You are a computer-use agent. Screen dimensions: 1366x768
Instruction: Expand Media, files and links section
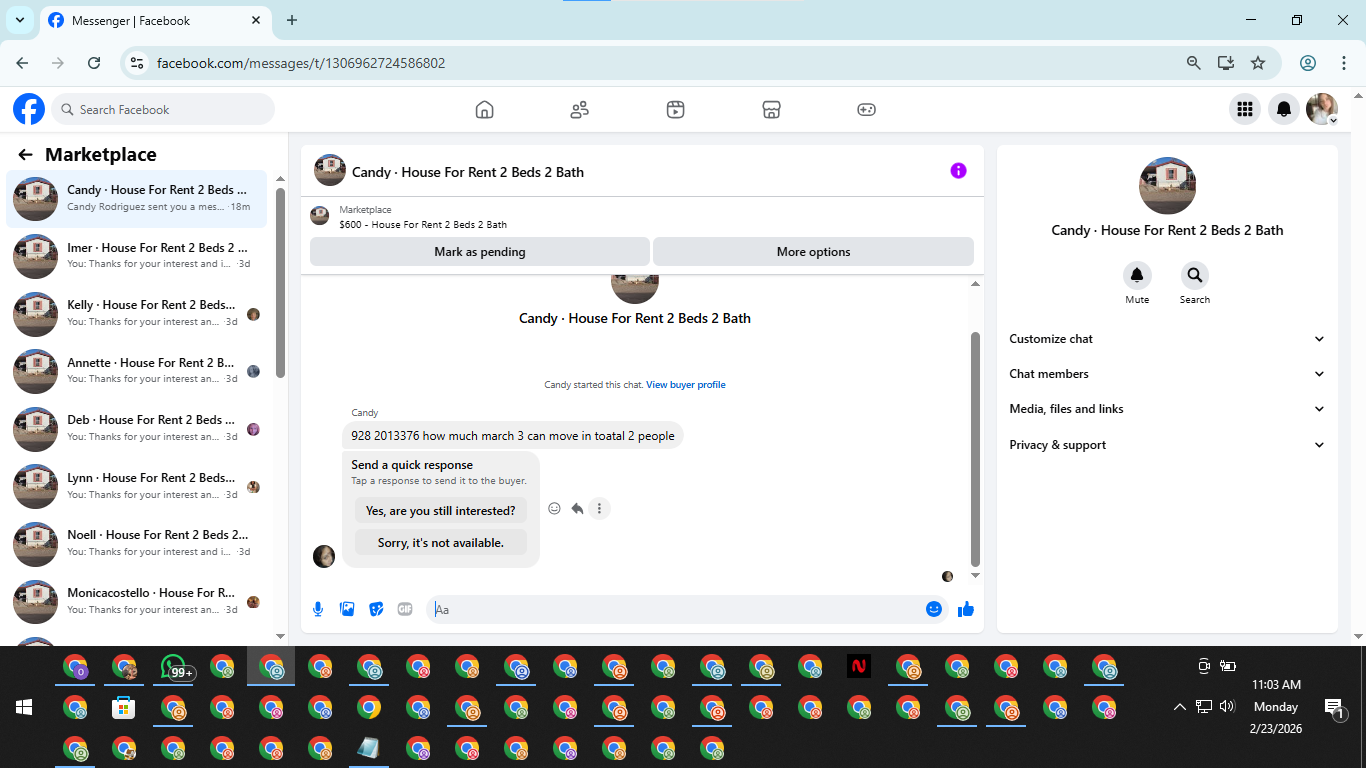(1167, 409)
